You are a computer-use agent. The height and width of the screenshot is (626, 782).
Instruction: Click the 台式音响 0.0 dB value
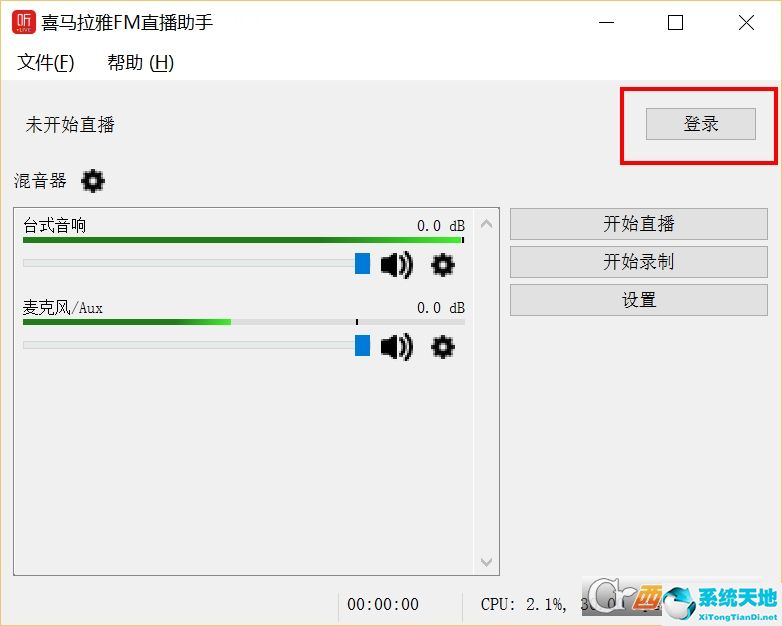[441, 226]
